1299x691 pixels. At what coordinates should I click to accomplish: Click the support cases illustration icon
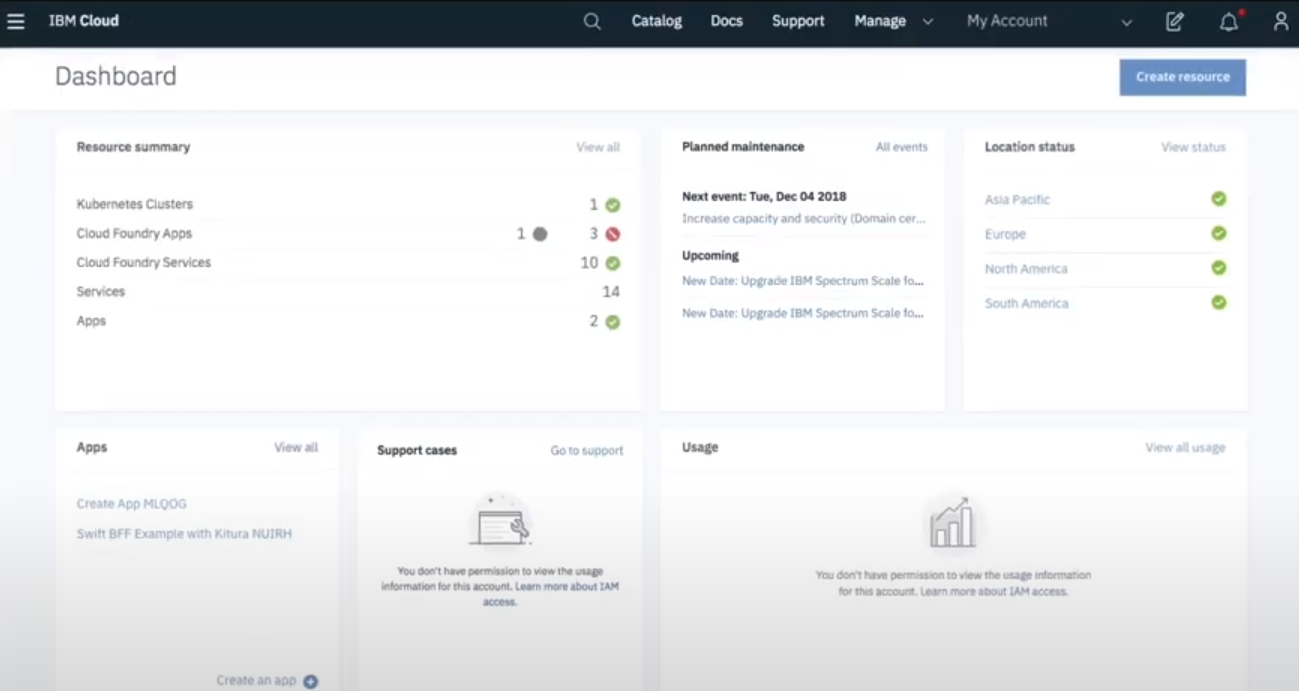[500, 520]
